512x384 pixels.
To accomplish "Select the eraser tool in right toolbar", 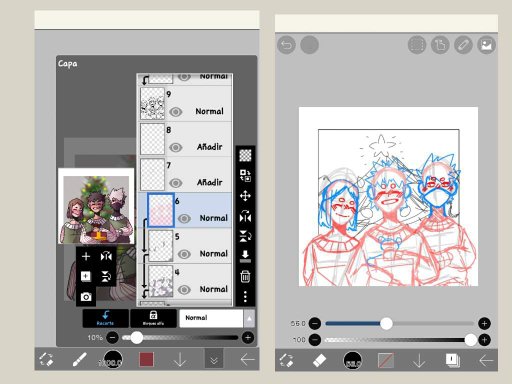I will (319, 360).
